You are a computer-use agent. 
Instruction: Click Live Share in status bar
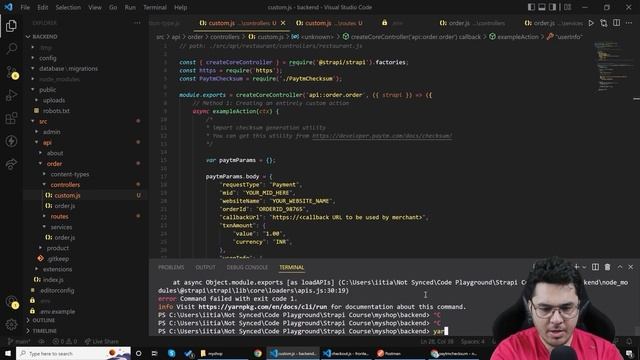[x=102, y=341]
